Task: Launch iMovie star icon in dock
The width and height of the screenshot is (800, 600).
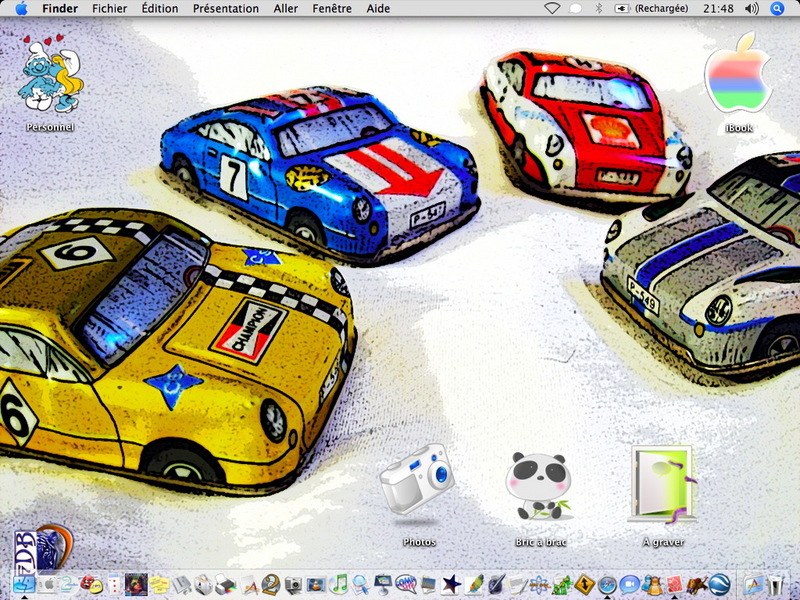Action: 451,584
